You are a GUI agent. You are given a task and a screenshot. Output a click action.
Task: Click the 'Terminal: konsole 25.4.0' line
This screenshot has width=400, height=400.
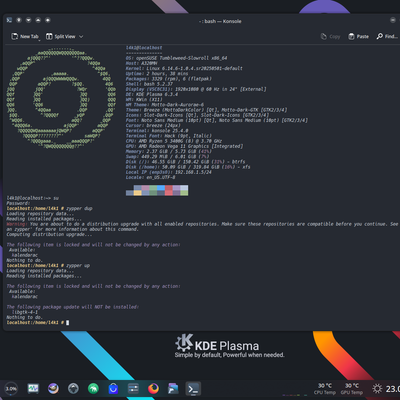(157, 131)
